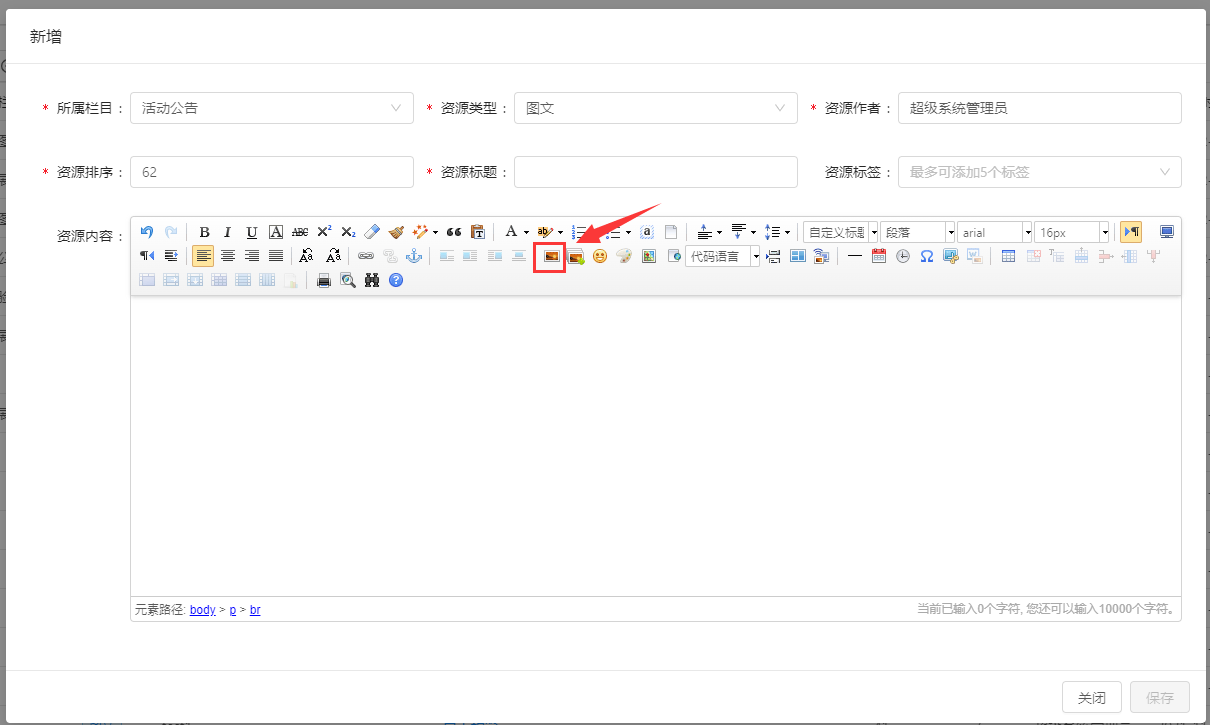Select the format painter brush
Viewport: 1210px width, 725px height.
tap(396, 232)
